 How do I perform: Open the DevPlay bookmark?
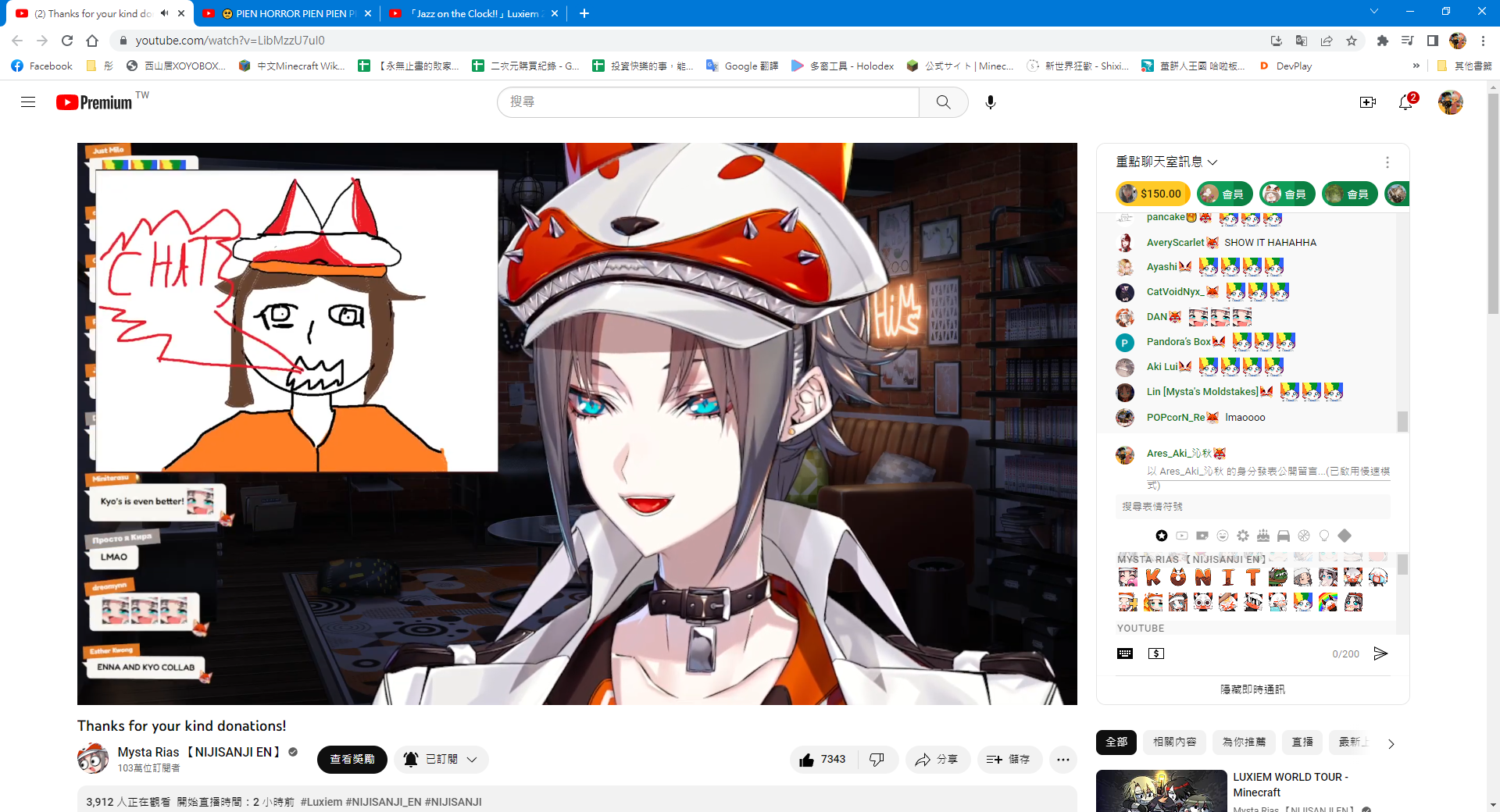pyautogui.click(x=1286, y=66)
